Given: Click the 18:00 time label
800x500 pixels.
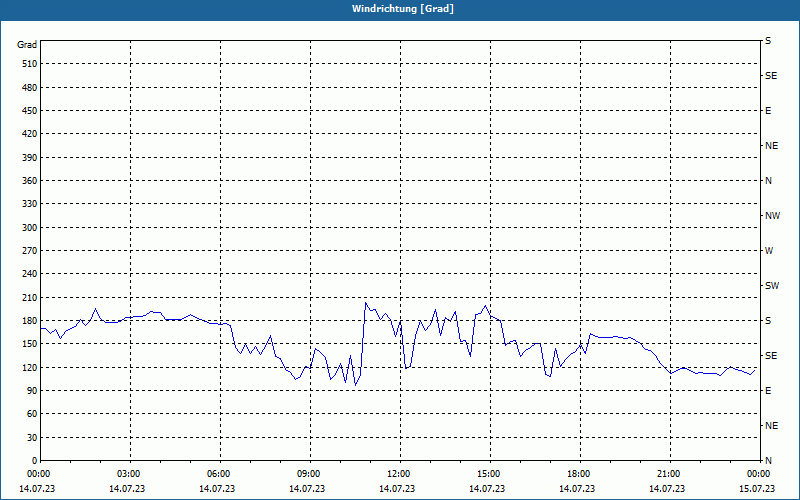Looking at the screenshot, I should tap(580, 474).
